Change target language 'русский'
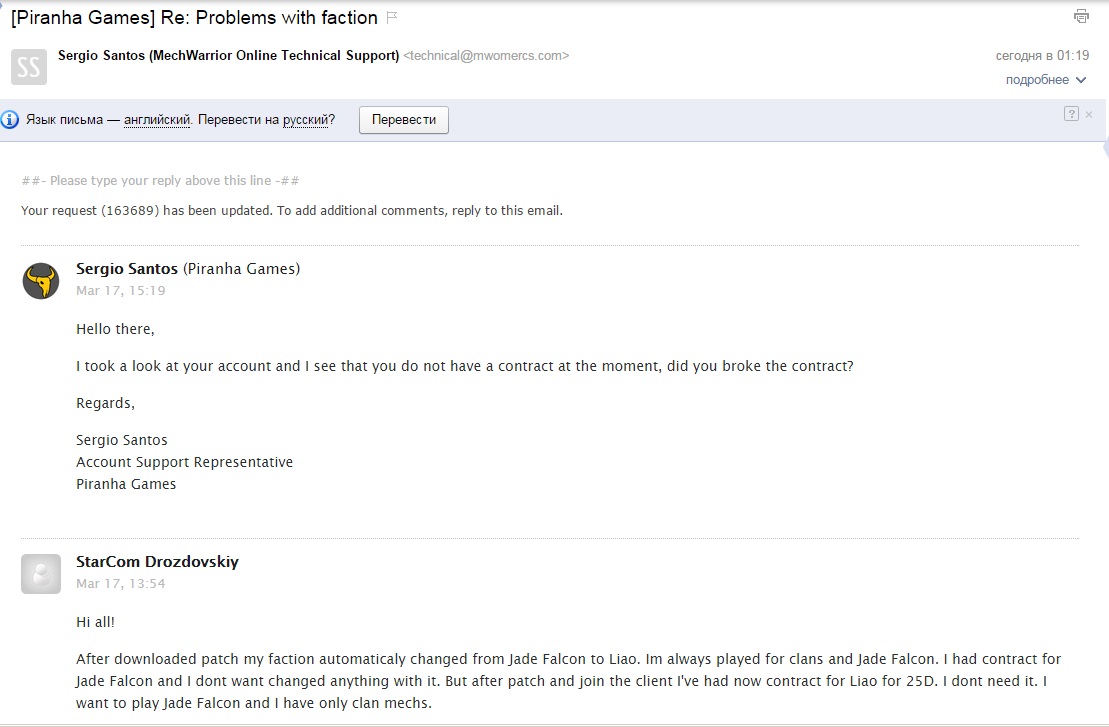The height and width of the screenshot is (727, 1109). pos(305,120)
